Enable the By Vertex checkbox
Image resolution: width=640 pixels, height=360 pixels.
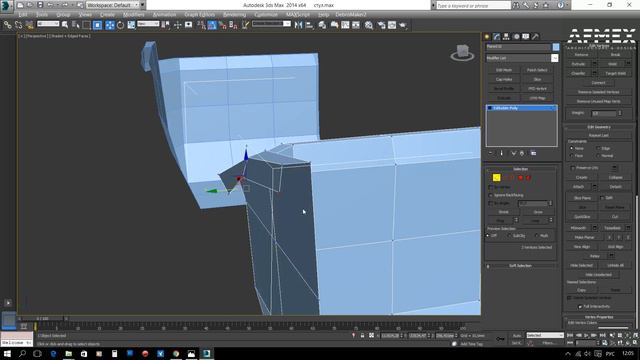[x=491, y=187]
